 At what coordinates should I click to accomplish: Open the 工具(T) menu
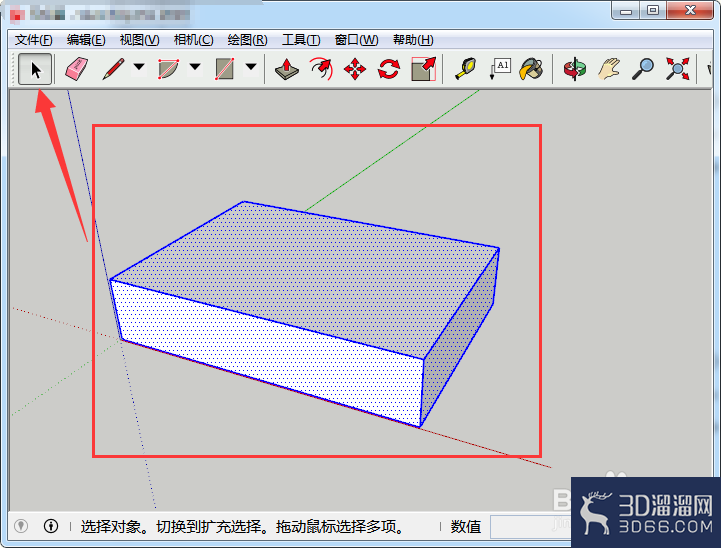[301, 40]
